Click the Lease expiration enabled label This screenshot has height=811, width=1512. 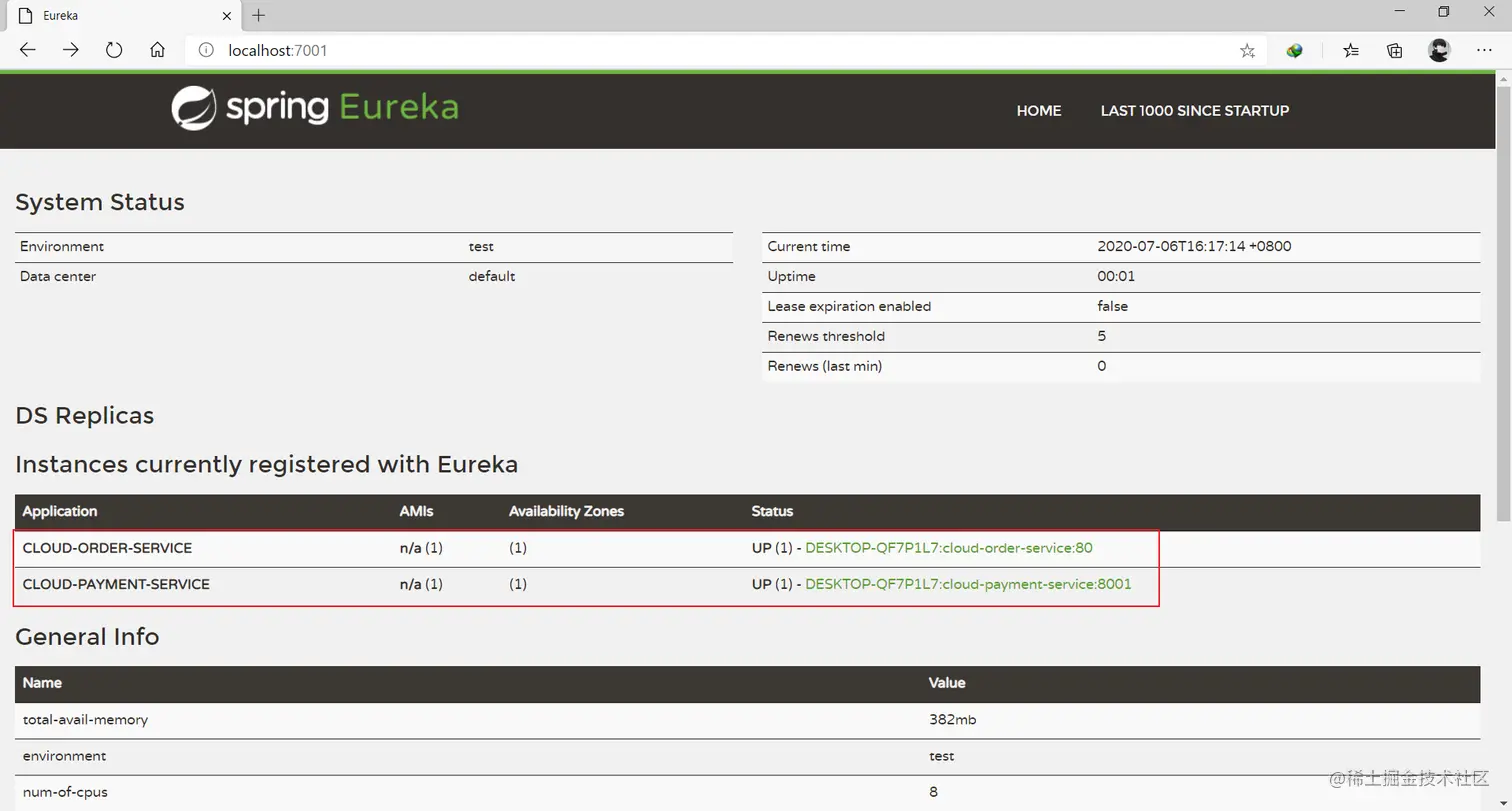click(849, 306)
